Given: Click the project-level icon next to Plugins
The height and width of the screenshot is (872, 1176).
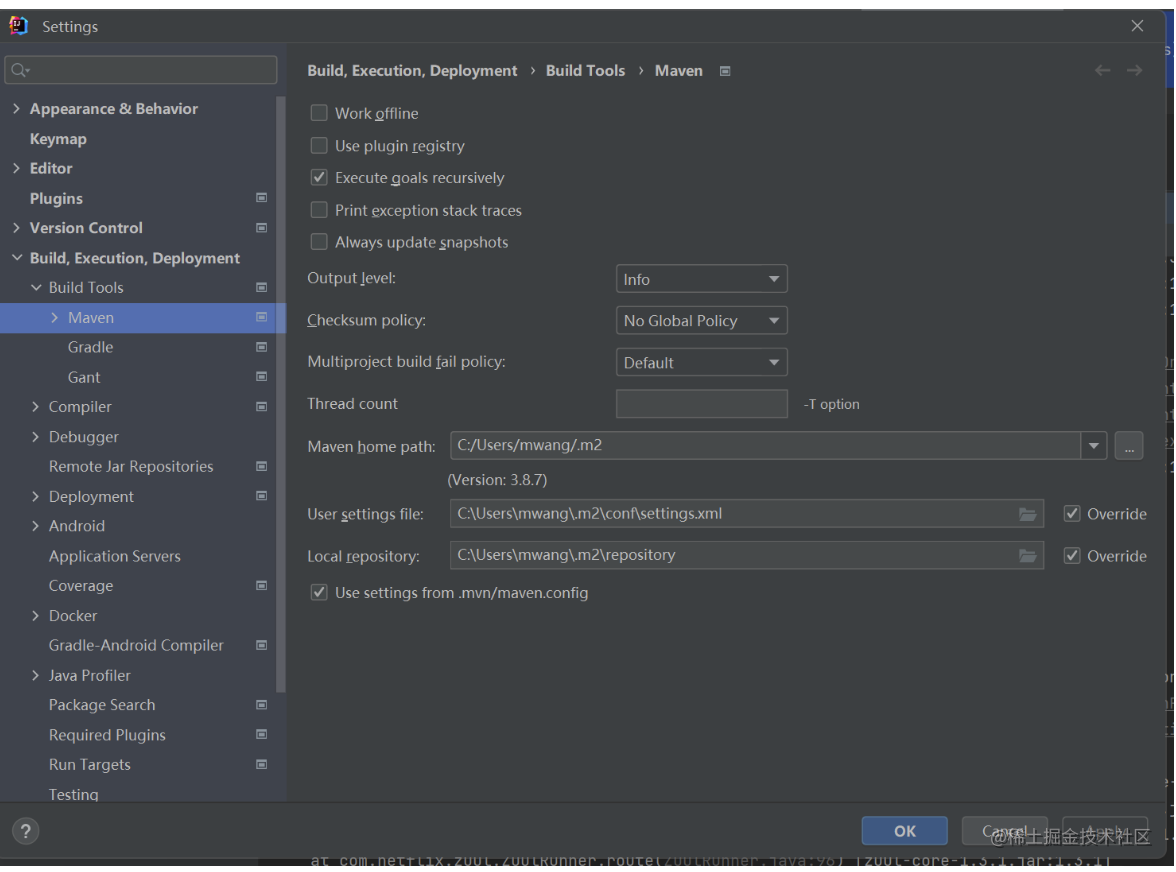Looking at the screenshot, I should tap(262, 198).
